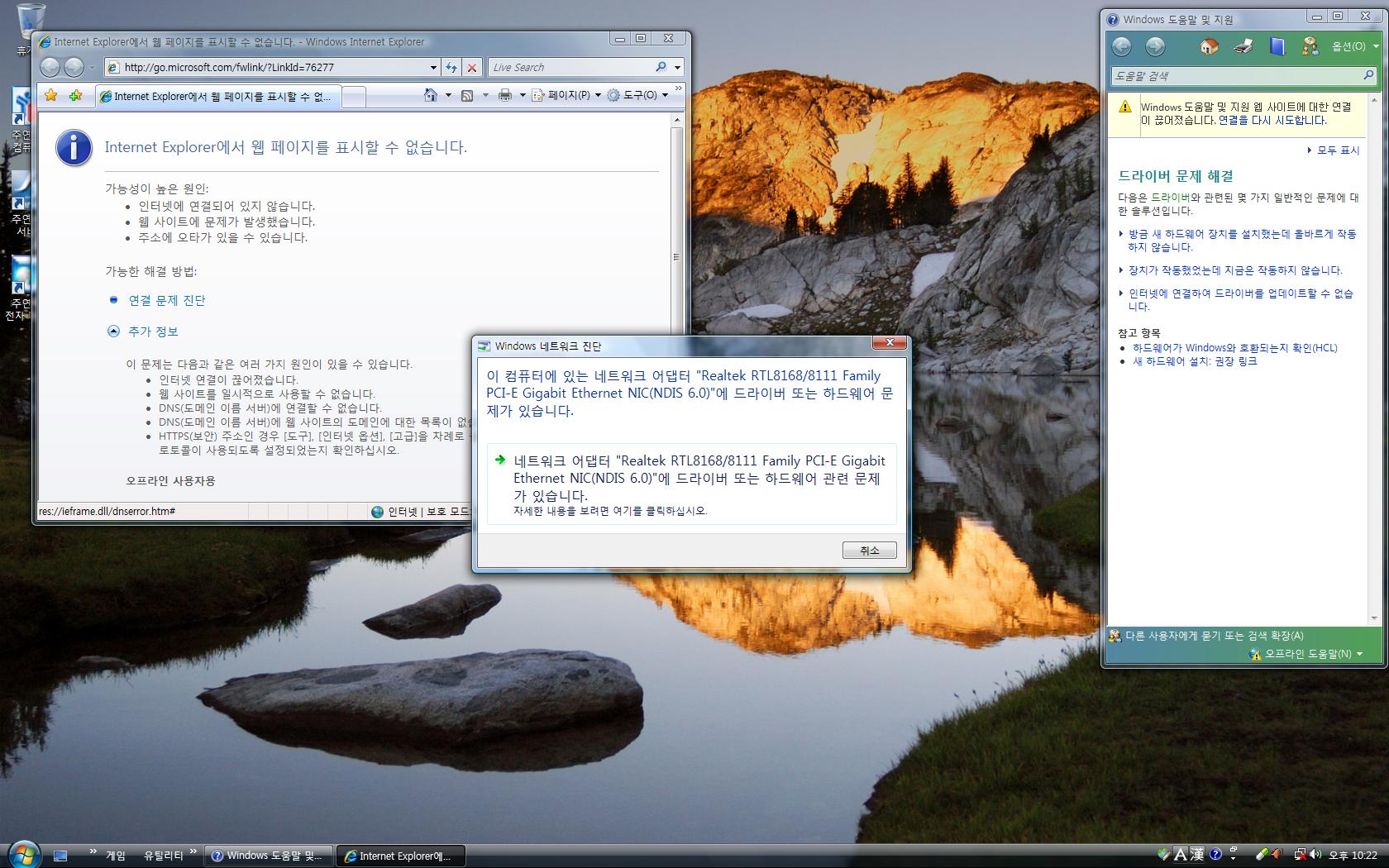Click the IE back navigation button

[50, 68]
